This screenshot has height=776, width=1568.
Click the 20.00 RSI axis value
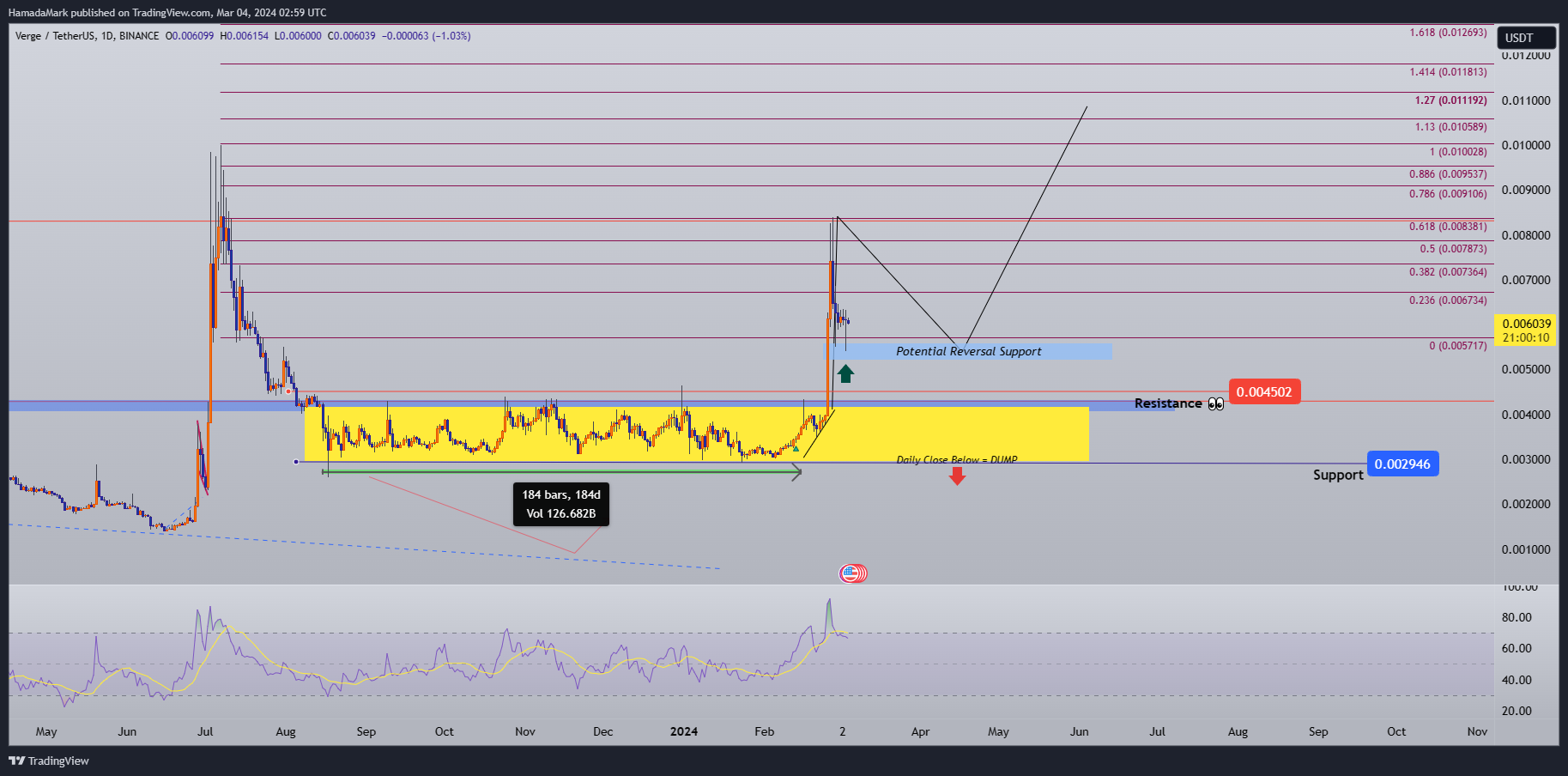click(1517, 711)
